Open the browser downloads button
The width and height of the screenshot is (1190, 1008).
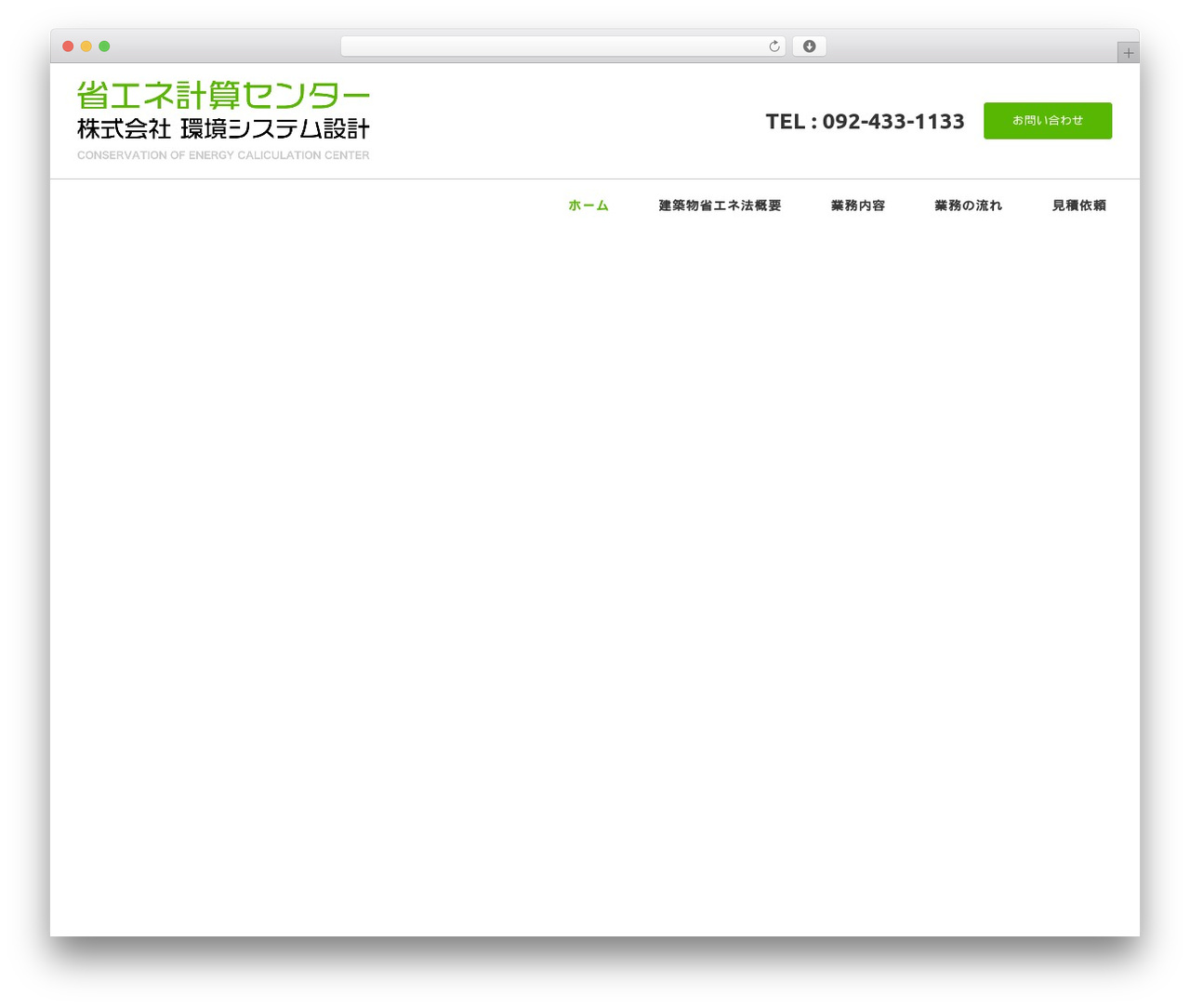tap(809, 46)
